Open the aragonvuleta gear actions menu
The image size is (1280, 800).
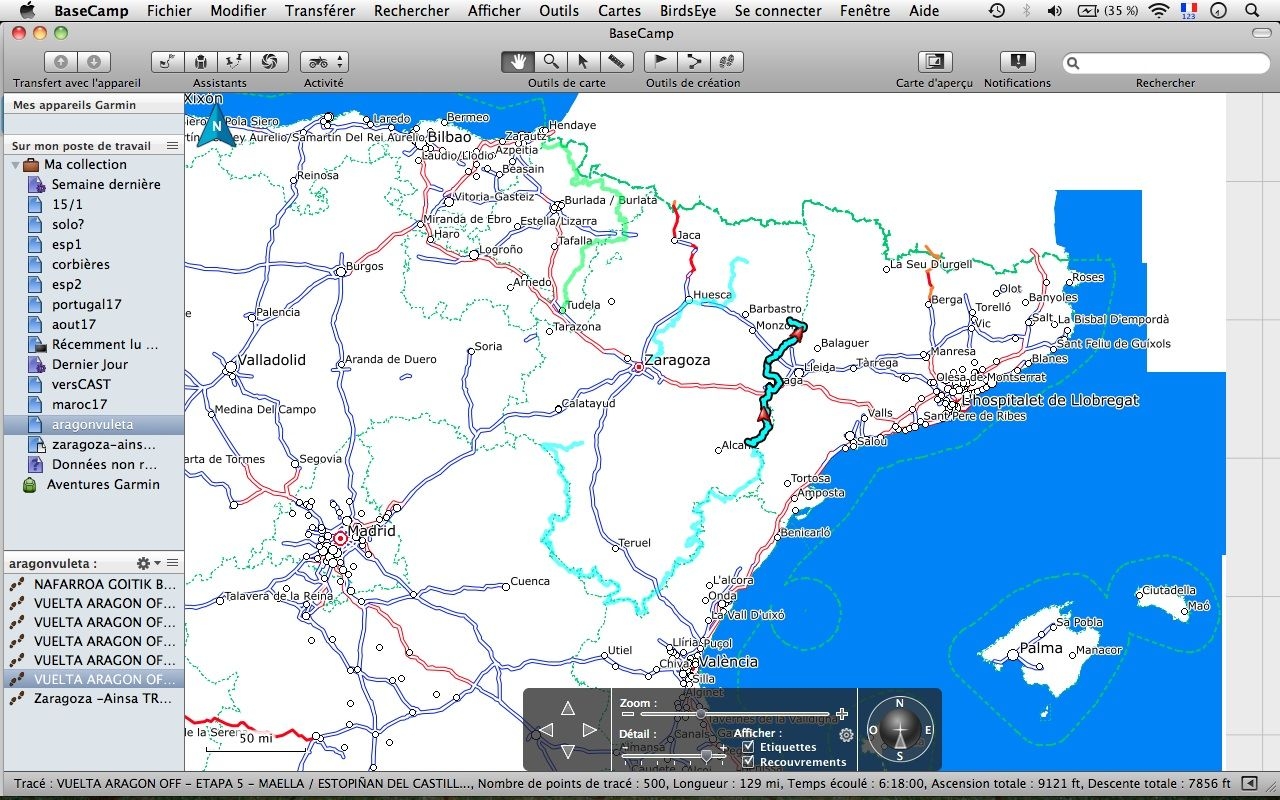click(147, 564)
